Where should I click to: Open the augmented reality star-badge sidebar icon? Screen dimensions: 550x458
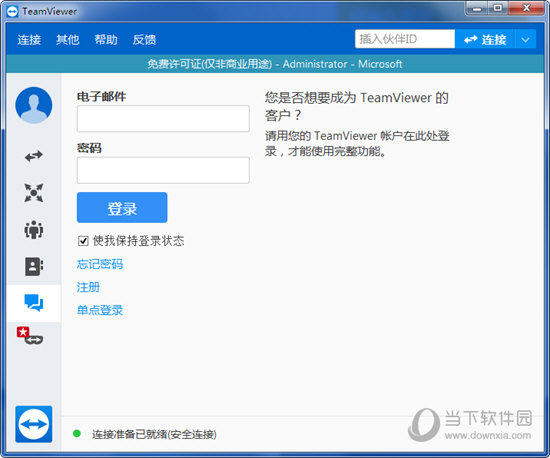click(x=30, y=336)
